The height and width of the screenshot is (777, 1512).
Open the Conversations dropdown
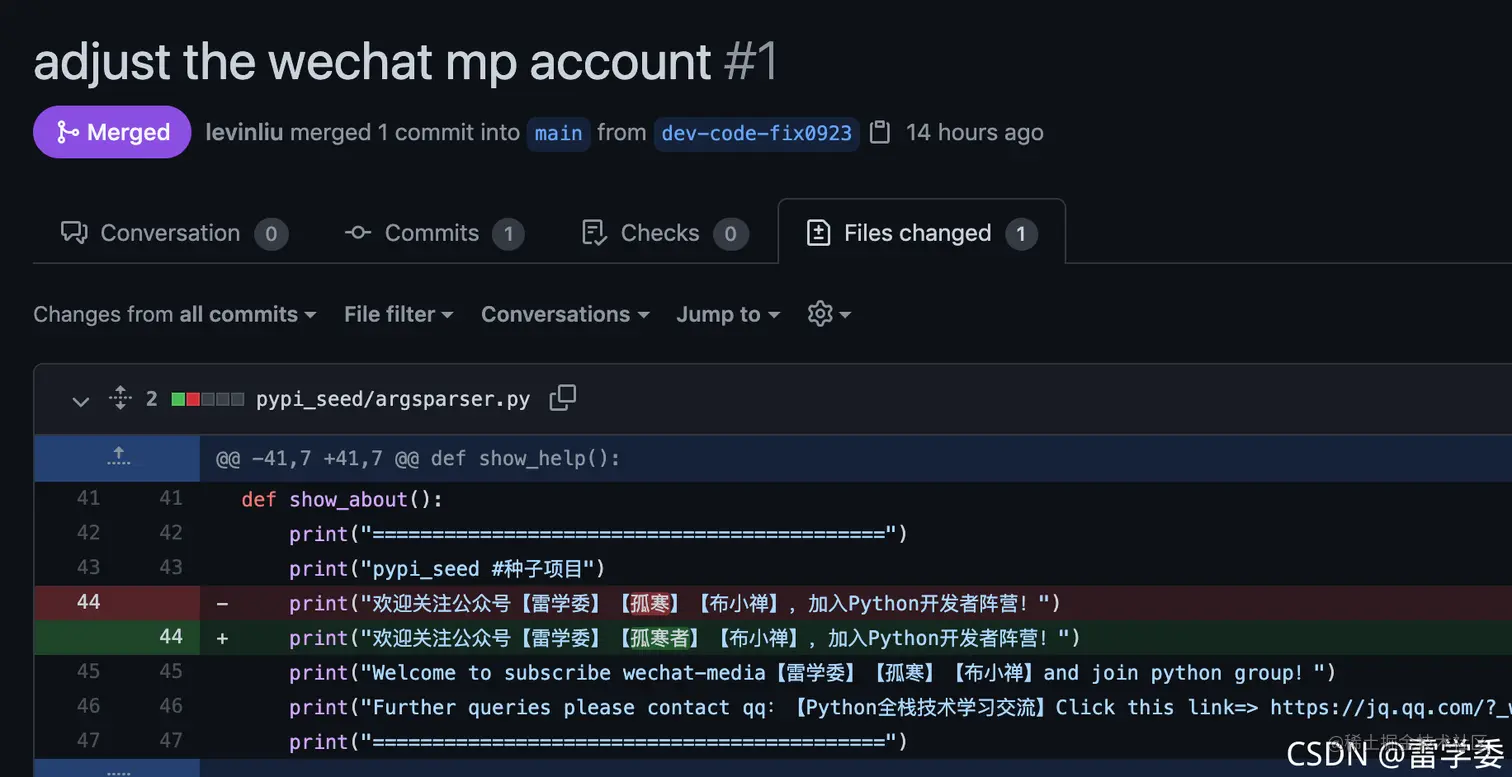pos(565,314)
